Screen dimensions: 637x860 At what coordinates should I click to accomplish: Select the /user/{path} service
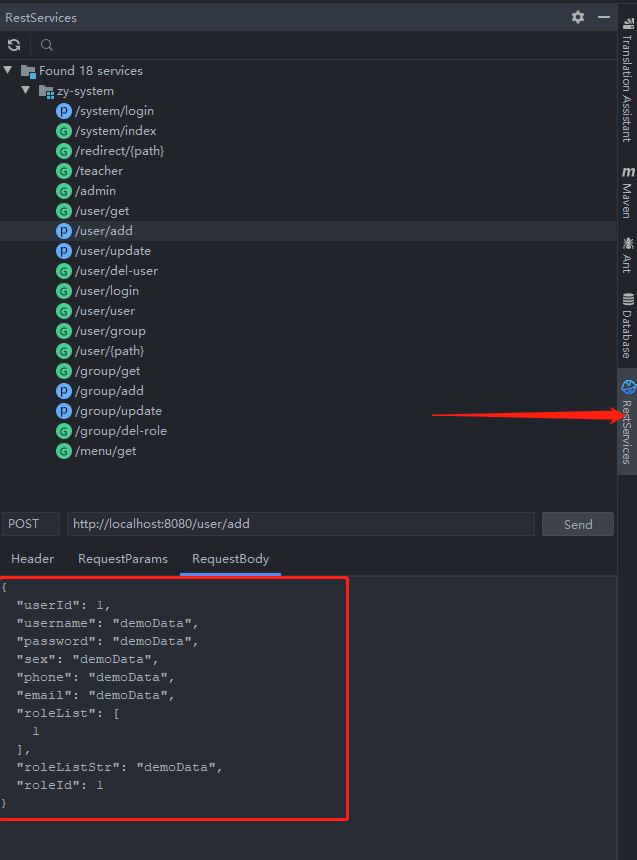(109, 351)
